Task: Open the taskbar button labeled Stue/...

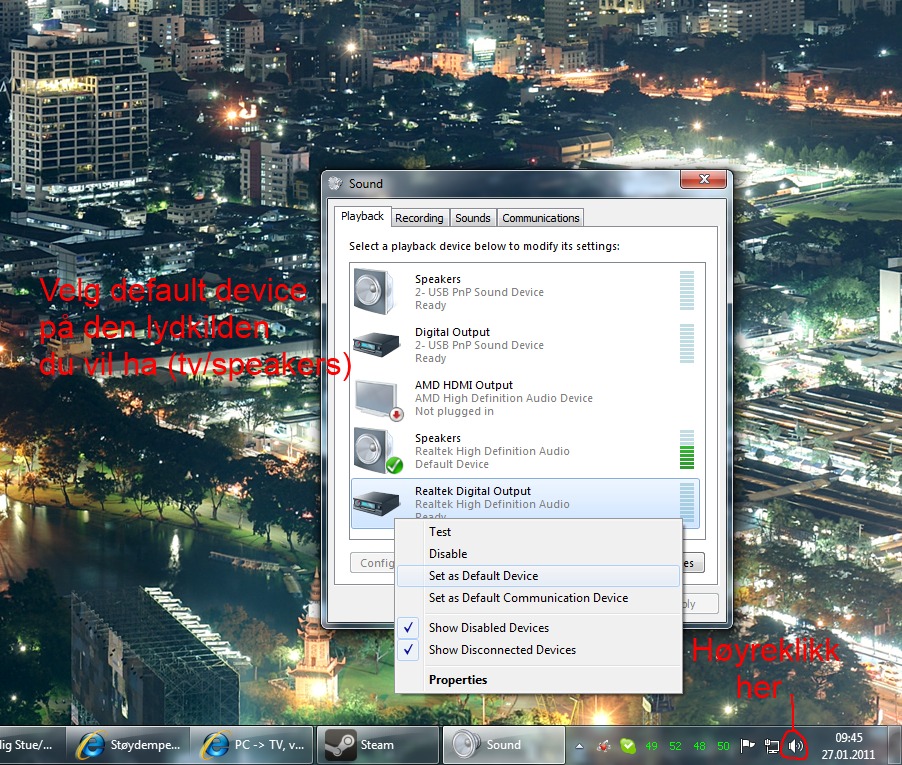Action: 31,745
